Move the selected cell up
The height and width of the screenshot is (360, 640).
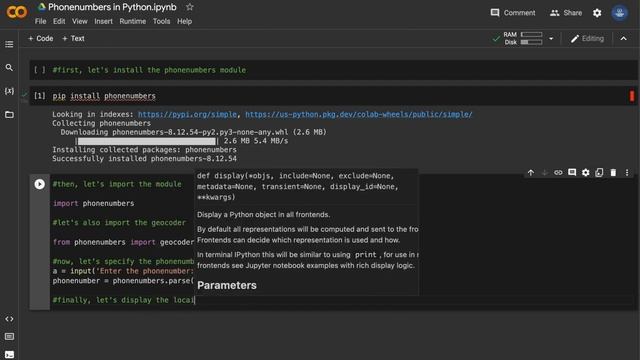531,173
